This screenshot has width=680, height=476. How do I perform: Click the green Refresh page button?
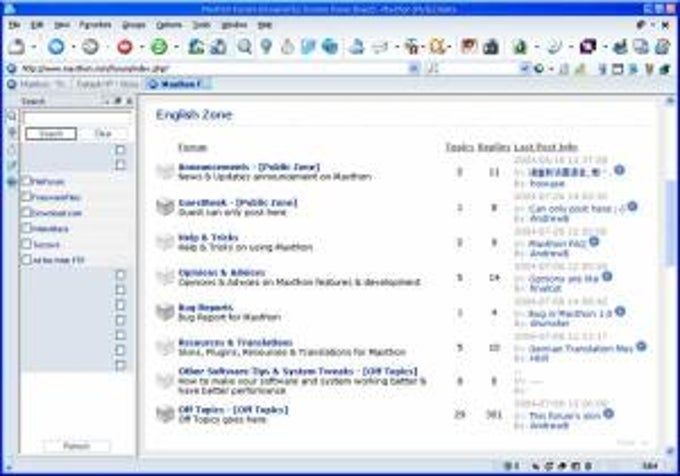159,46
